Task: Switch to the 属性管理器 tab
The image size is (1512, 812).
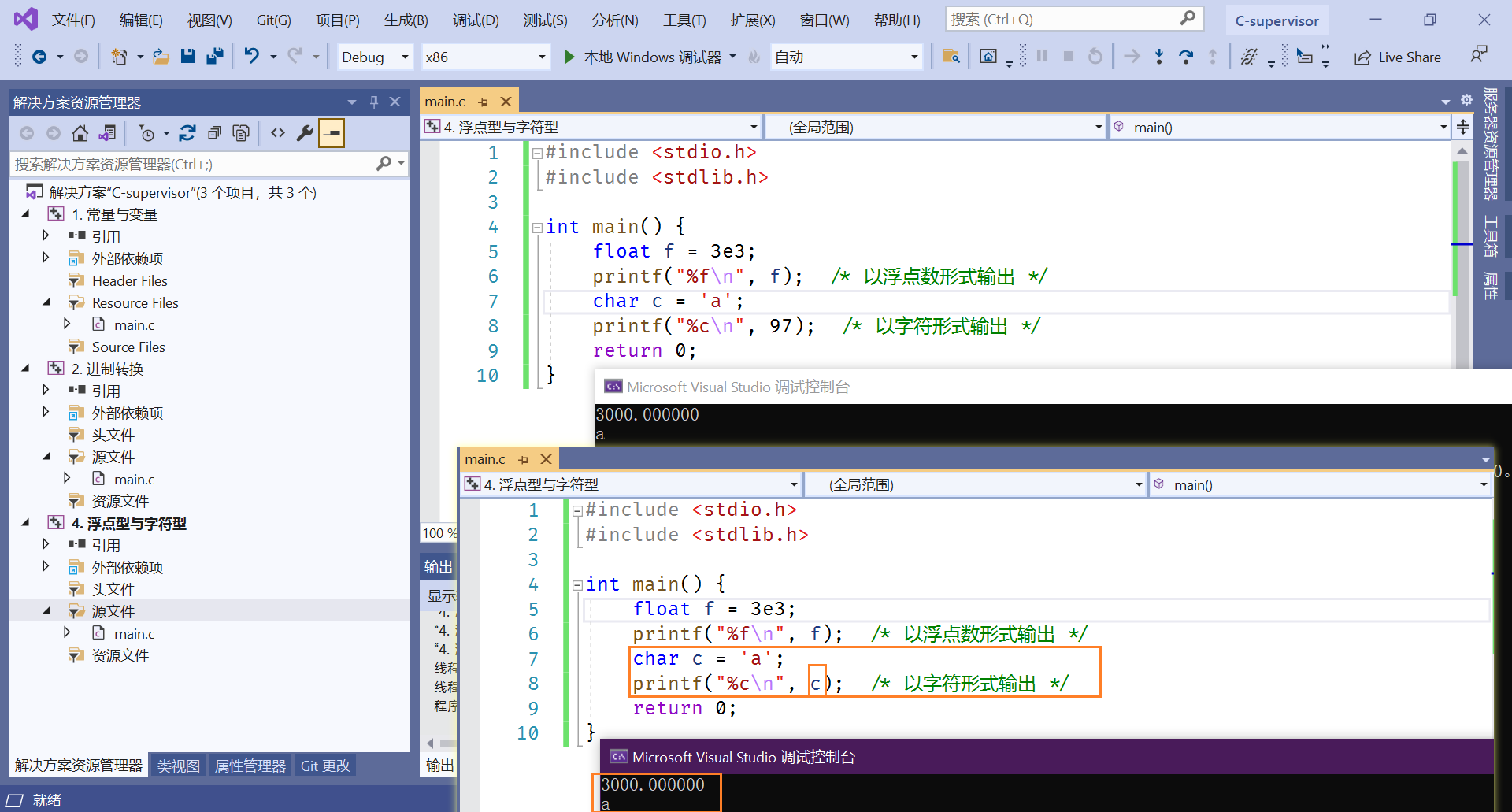Action: tap(250, 766)
